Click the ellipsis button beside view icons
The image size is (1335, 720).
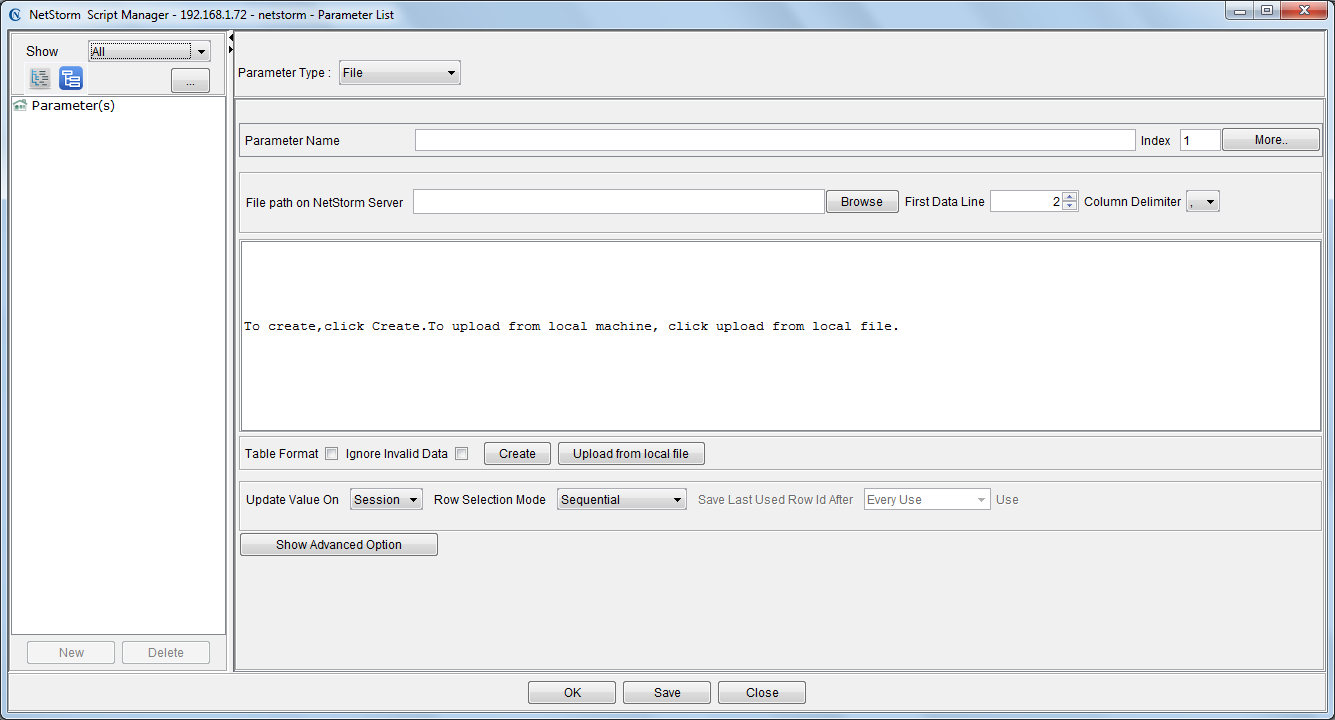[x=190, y=81]
